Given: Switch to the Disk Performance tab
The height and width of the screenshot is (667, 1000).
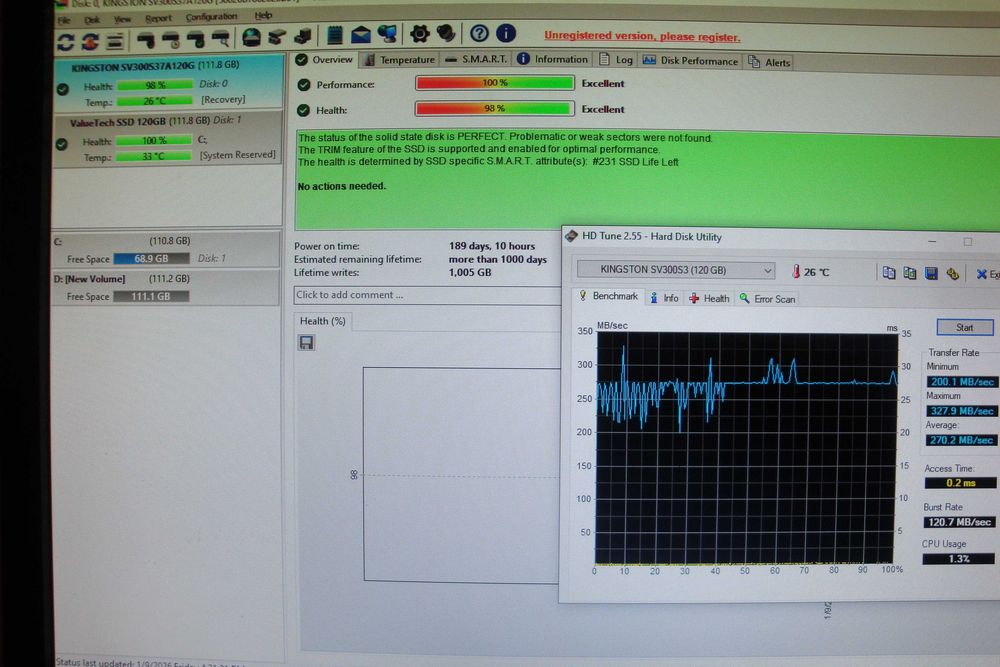Looking at the screenshot, I should click(689, 61).
